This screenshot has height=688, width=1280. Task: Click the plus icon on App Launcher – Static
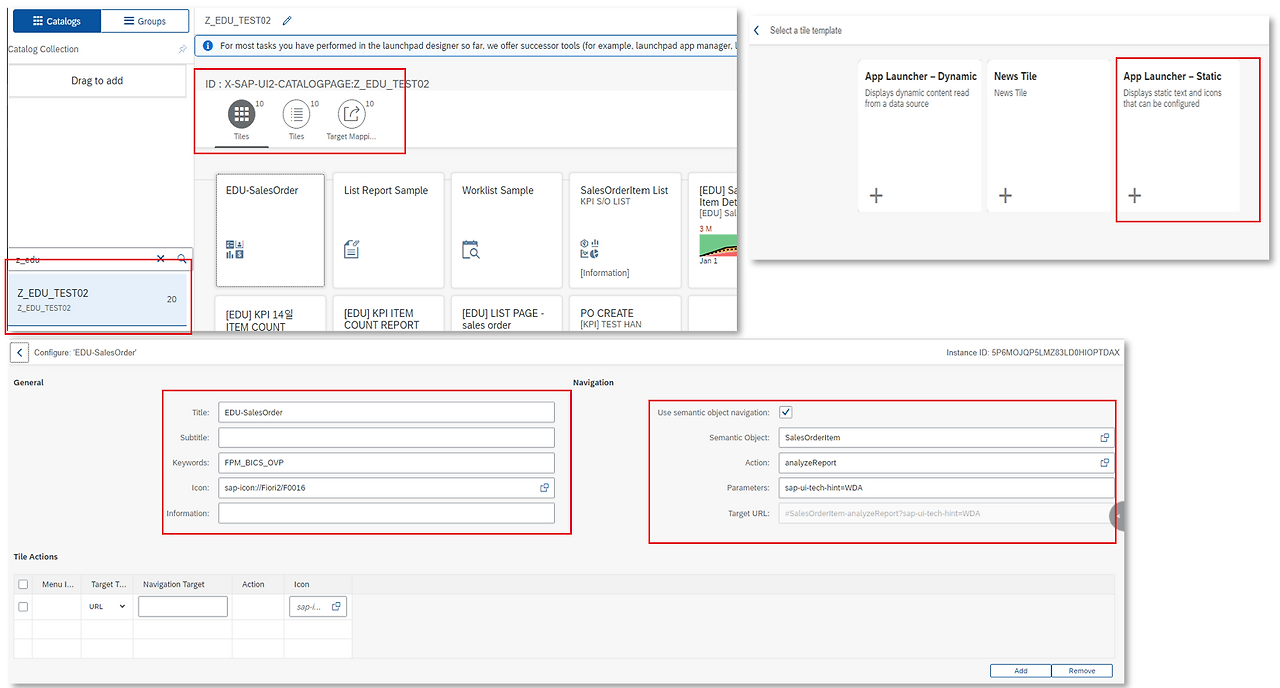pos(1134,195)
